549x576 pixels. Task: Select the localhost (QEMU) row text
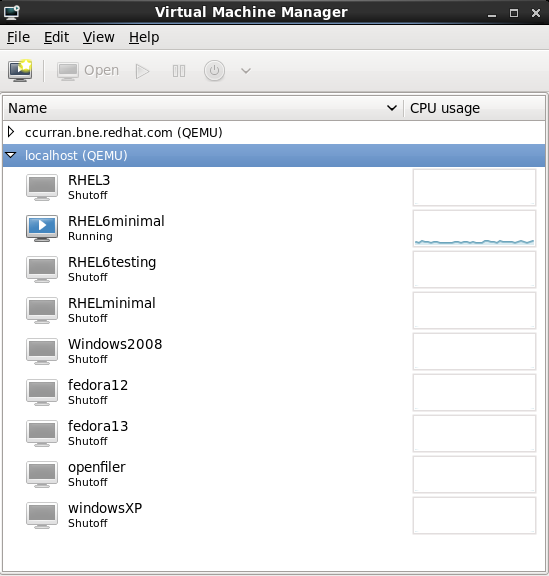[76, 155]
